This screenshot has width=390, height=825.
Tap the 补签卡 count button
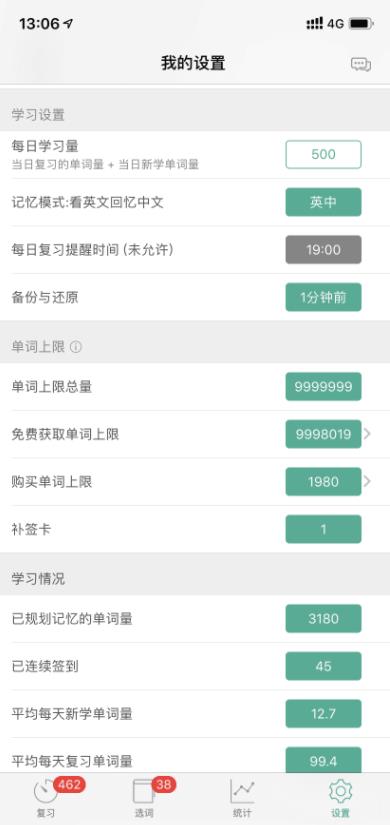click(x=323, y=529)
